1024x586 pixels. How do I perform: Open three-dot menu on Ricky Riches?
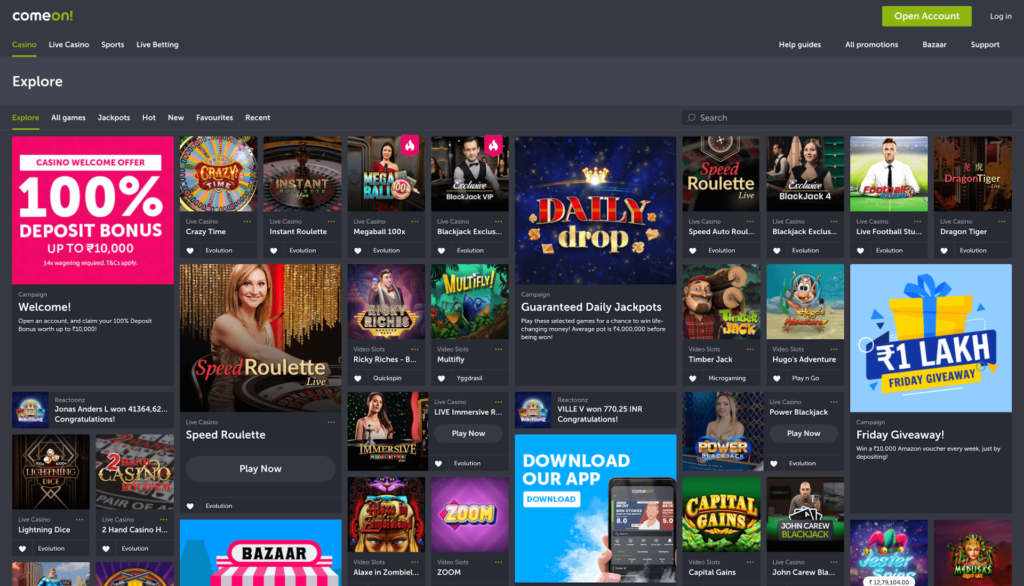click(415, 349)
